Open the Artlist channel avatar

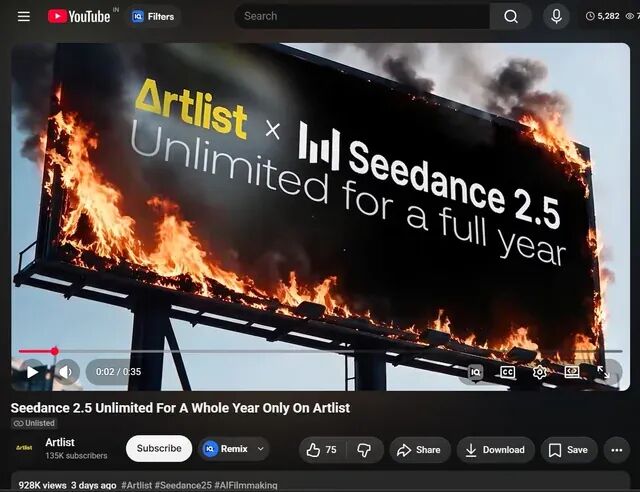(x=24, y=448)
